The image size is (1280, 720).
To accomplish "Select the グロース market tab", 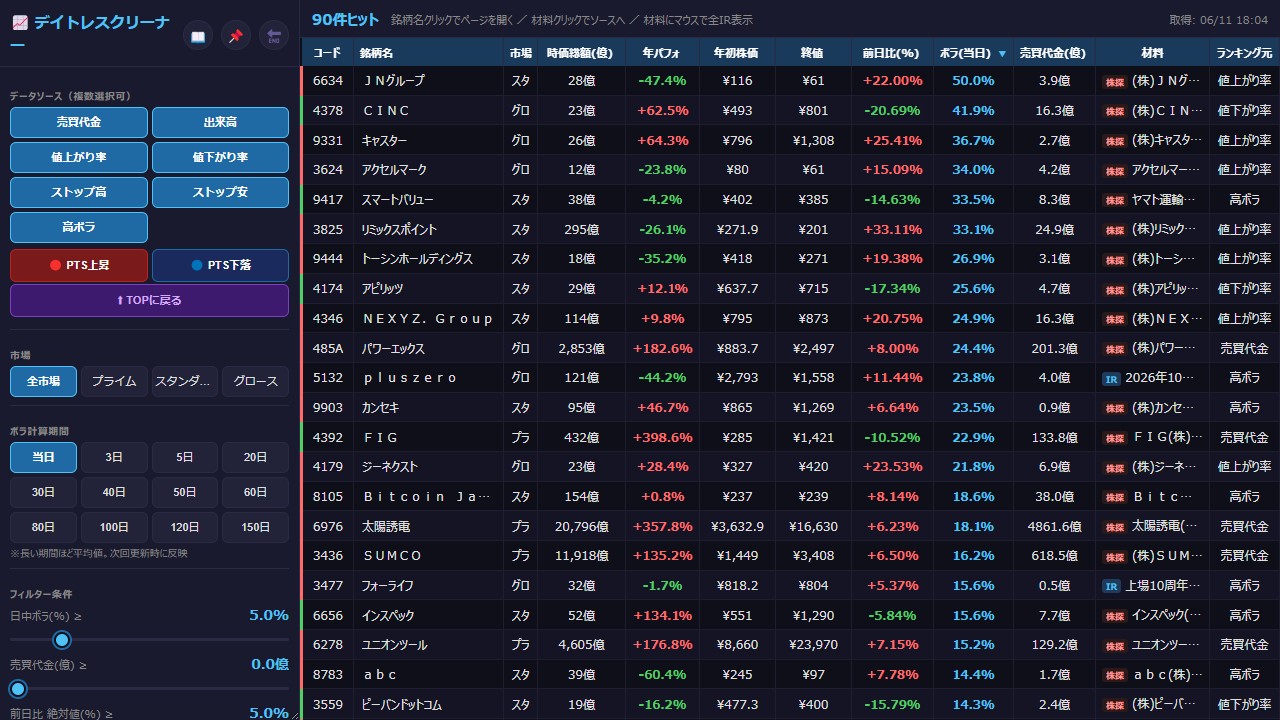I will [x=256, y=381].
